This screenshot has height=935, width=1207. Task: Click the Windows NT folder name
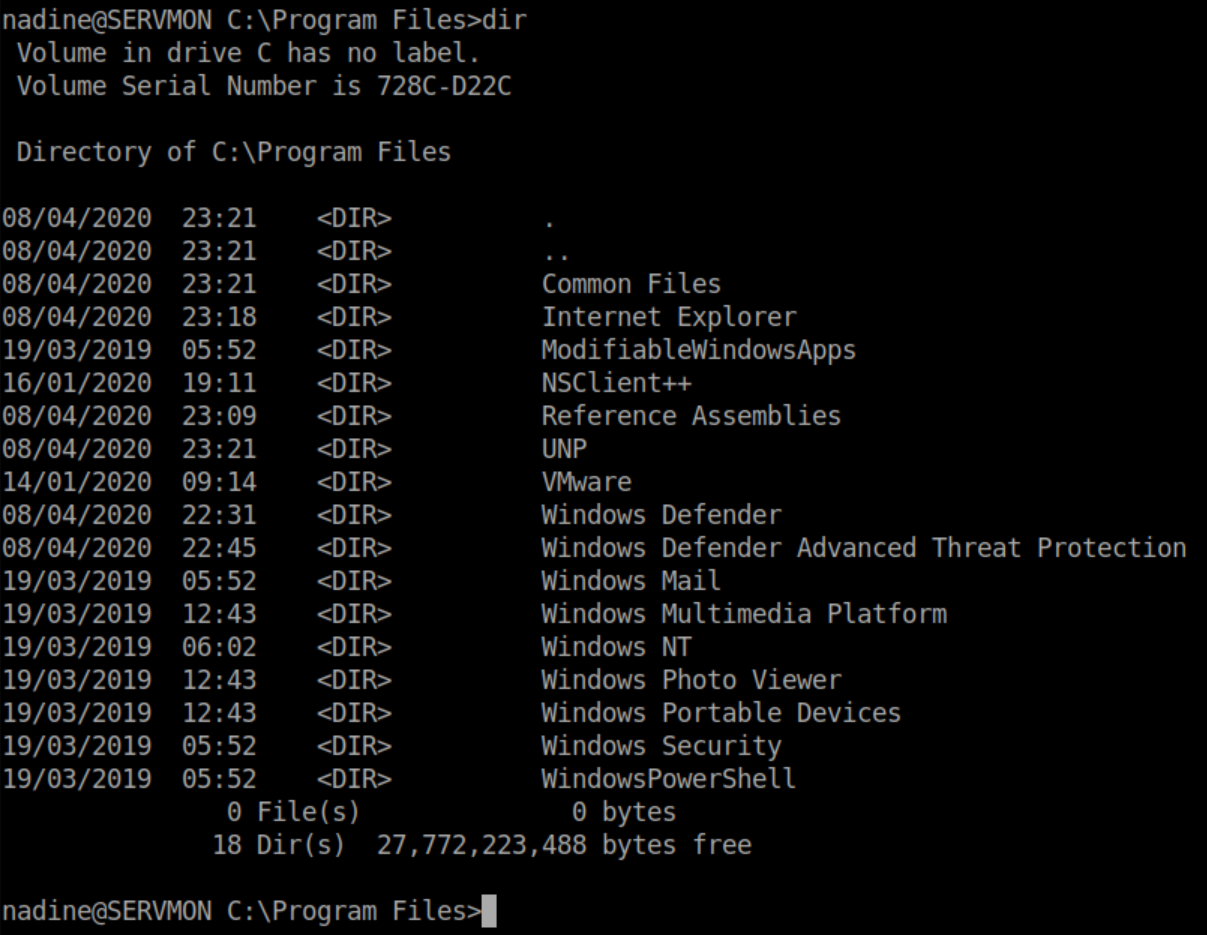(616, 647)
